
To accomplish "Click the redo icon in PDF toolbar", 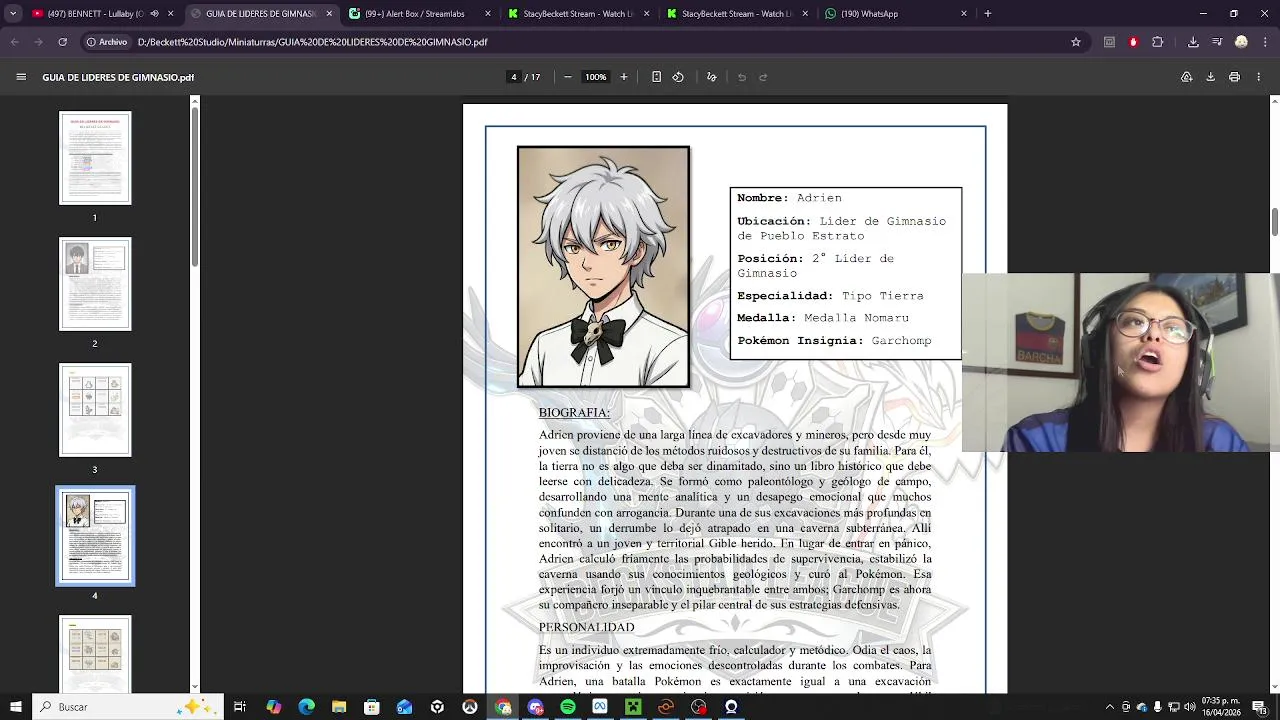I will [x=763, y=77].
